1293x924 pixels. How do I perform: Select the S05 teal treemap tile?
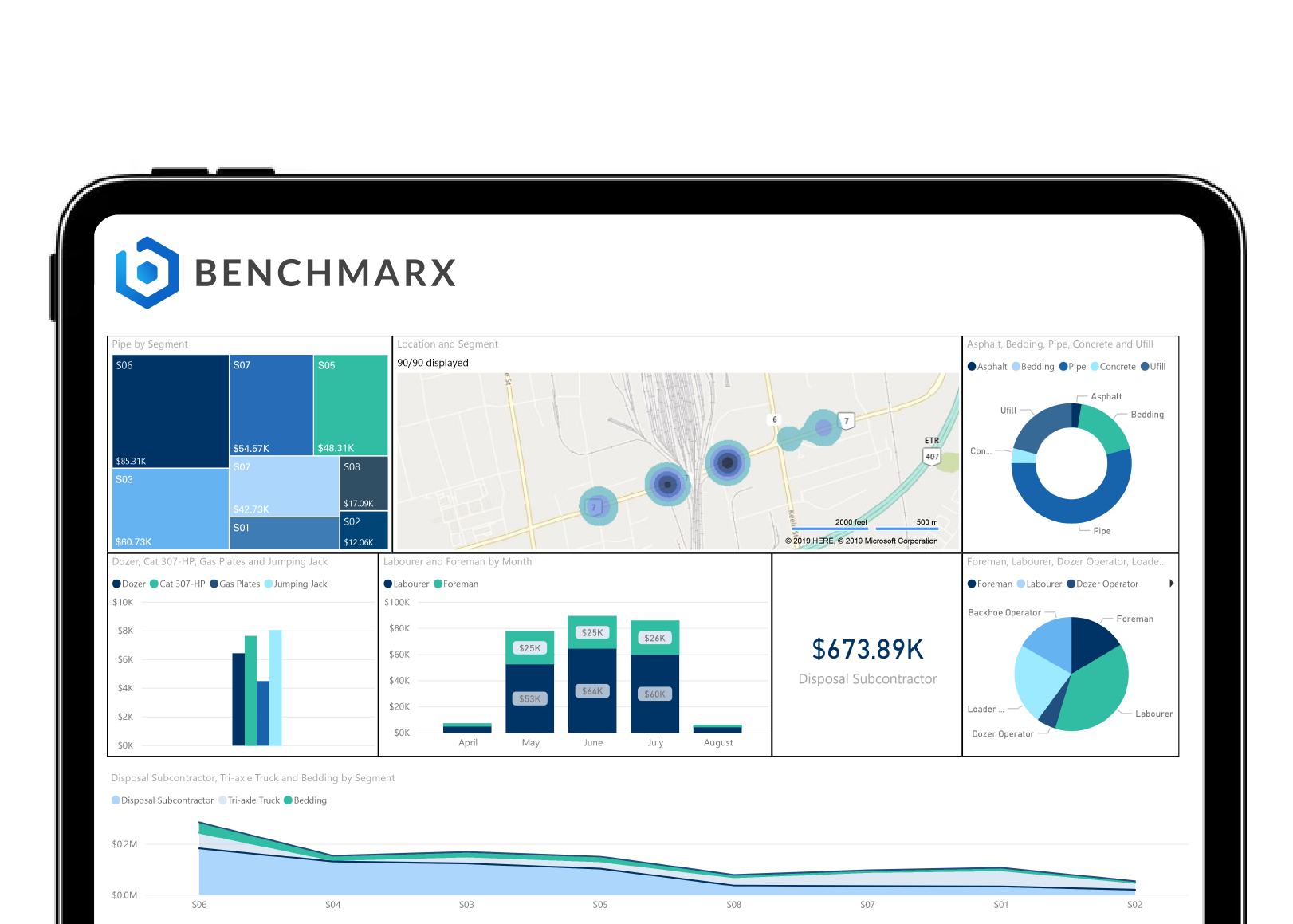coord(350,405)
